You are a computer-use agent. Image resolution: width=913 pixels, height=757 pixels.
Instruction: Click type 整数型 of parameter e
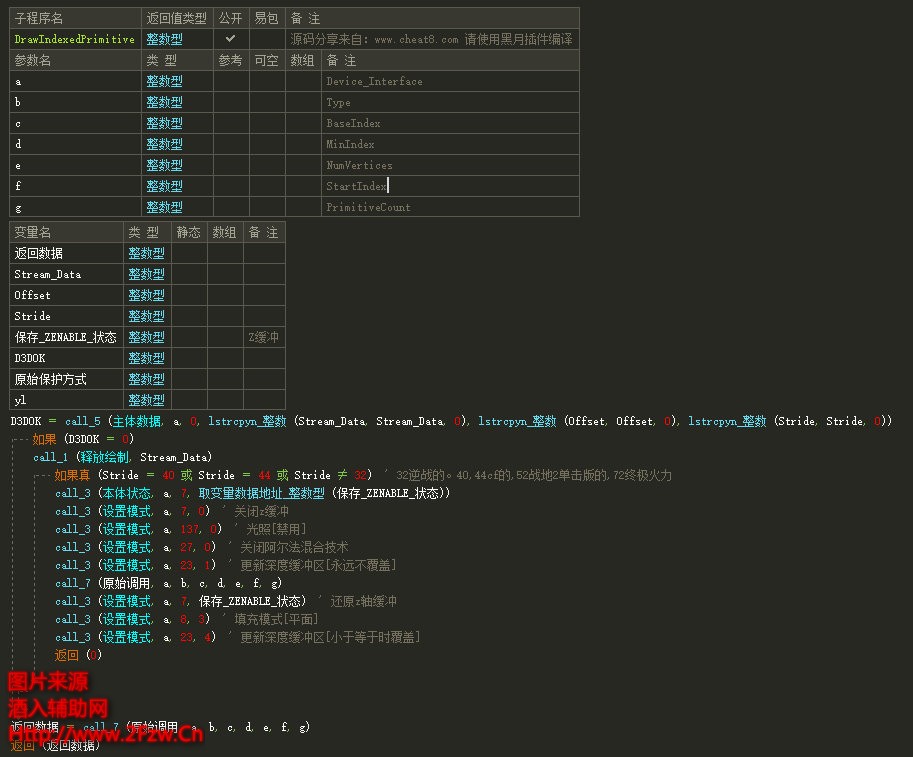click(x=164, y=165)
